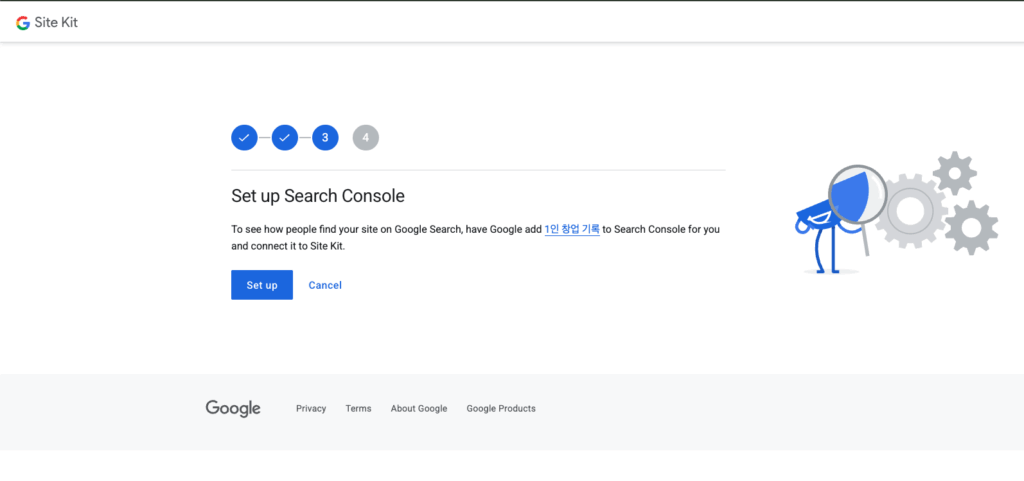Open the 1인 창업 기록 site link
The width and height of the screenshot is (1024, 481).
click(572, 229)
